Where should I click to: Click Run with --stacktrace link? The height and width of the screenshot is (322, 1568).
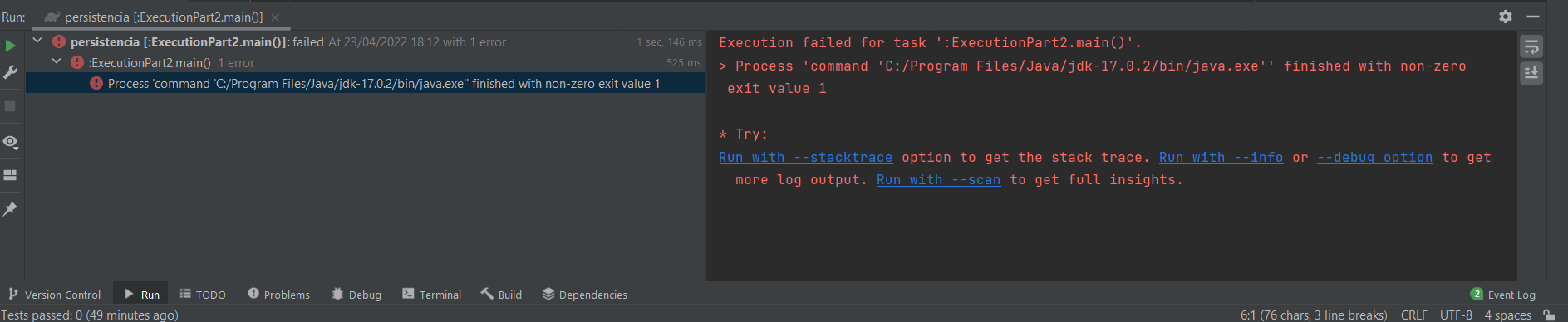point(805,158)
